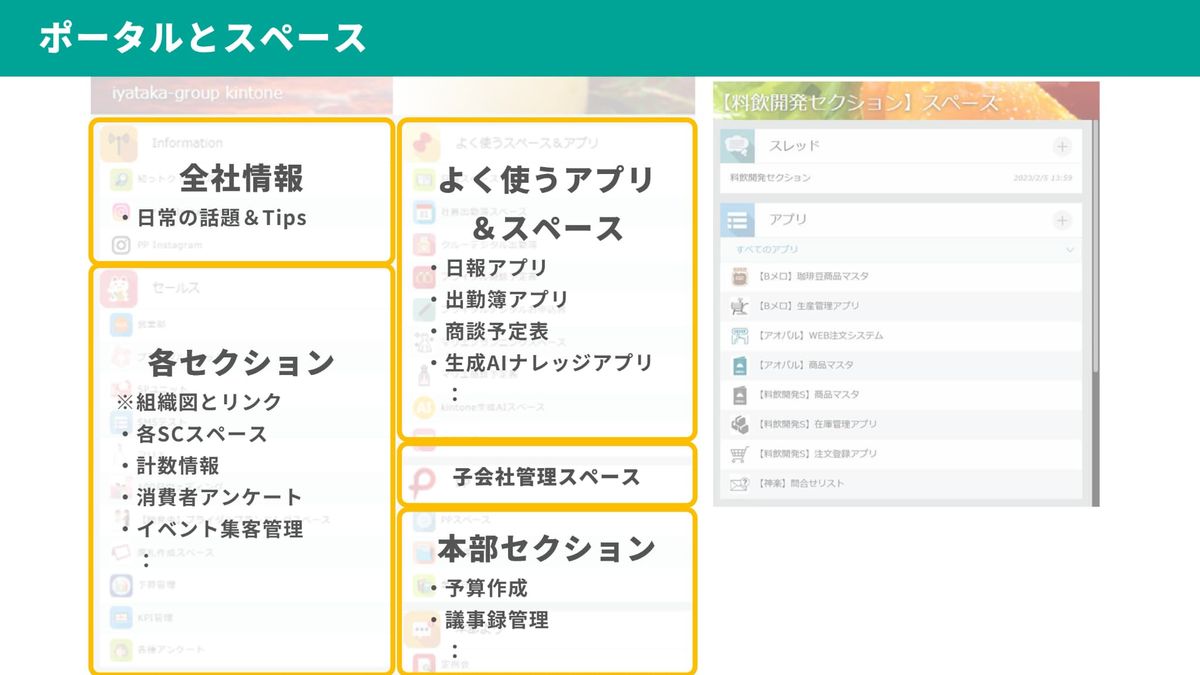Image resolution: width=1200 pixels, height=675 pixels.
Task: Click the 【Bメロ】珈琲豆商品マスタ app icon
Action: pos(740,276)
